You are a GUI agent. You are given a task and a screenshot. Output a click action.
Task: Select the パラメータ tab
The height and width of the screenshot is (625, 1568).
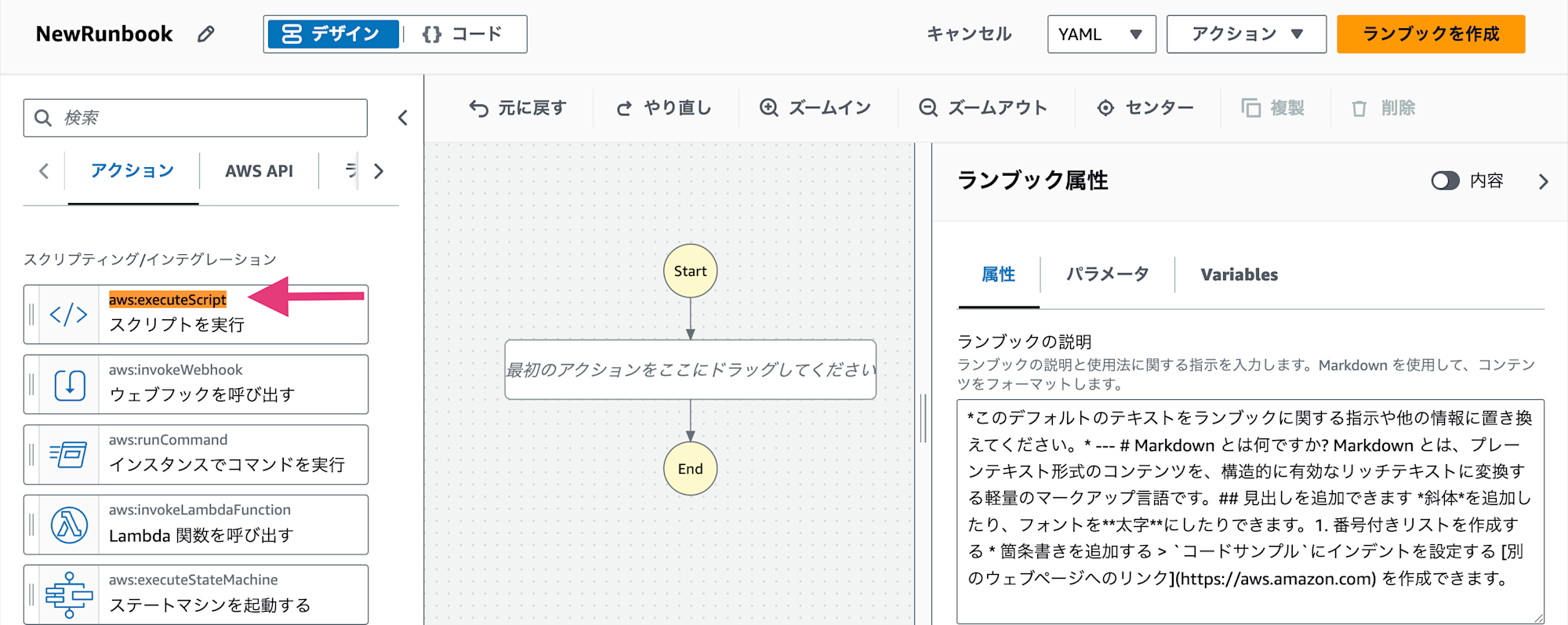click(1107, 274)
